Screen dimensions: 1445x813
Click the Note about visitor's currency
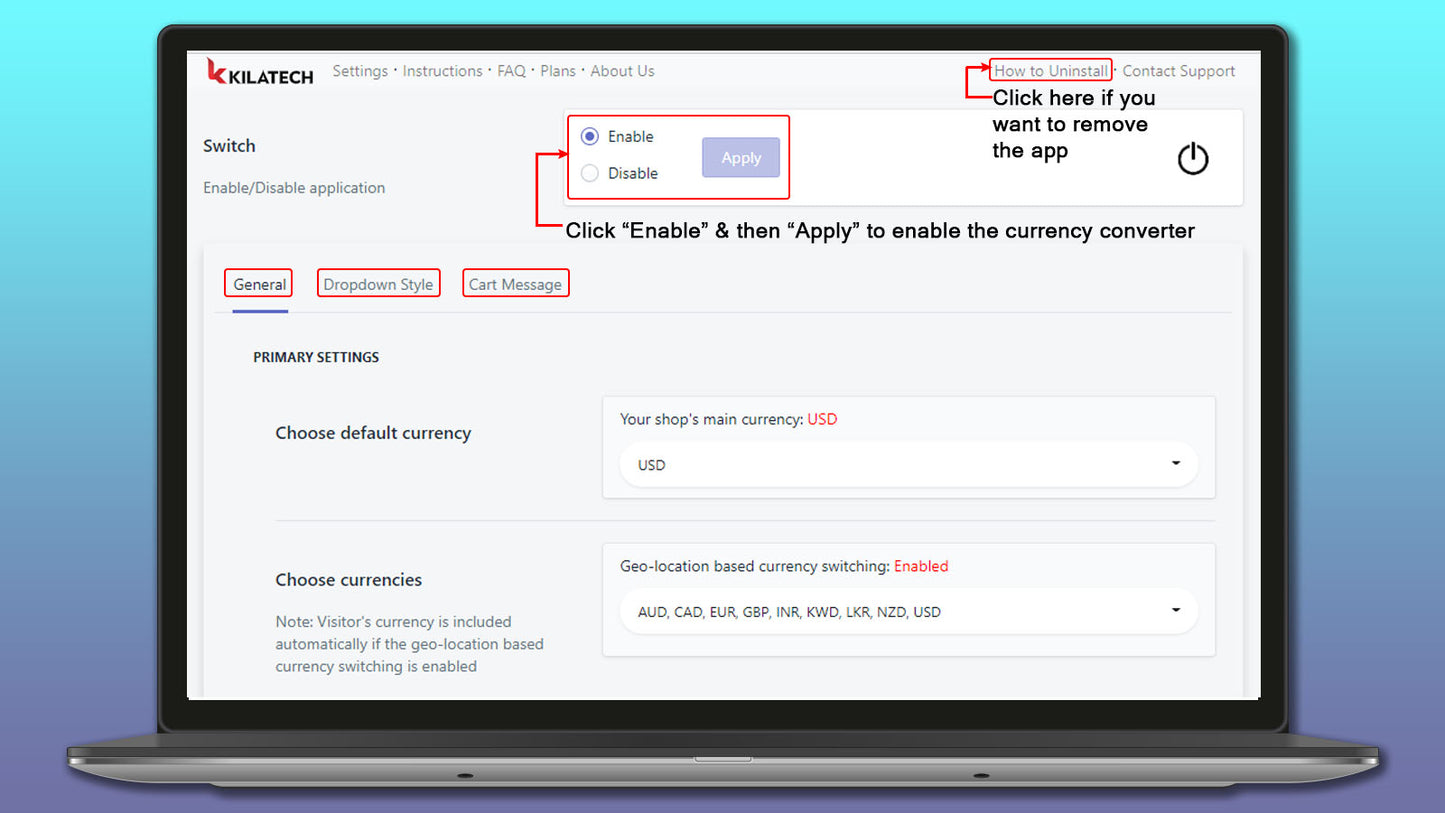[410, 644]
